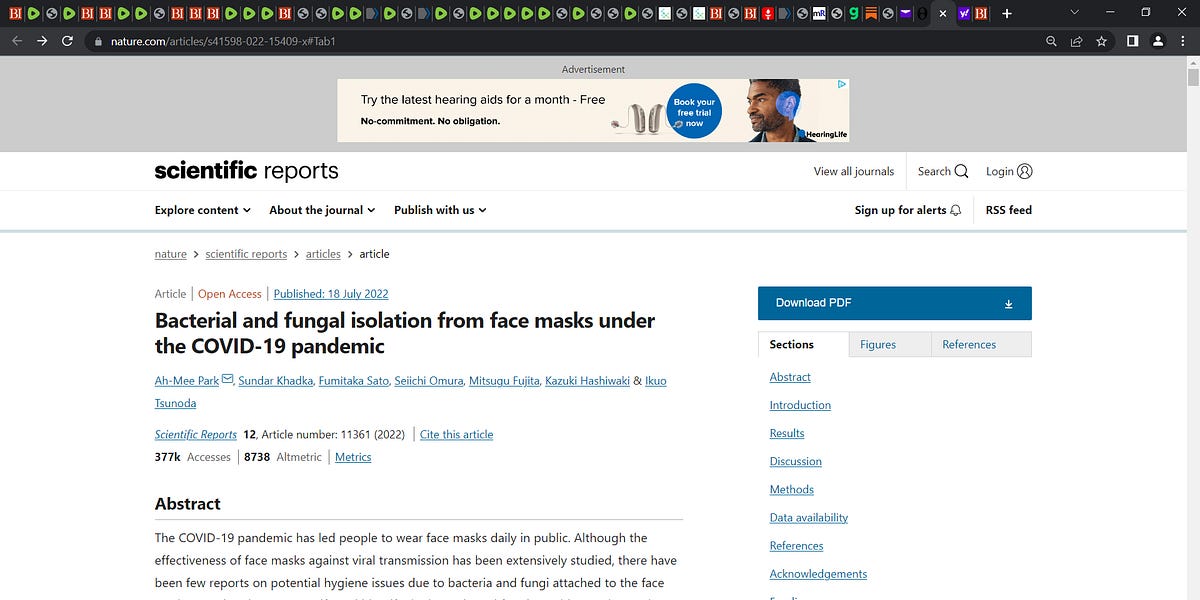The image size is (1200, 600).
Task: Open the About the journal dropdown
Action: 321,210
